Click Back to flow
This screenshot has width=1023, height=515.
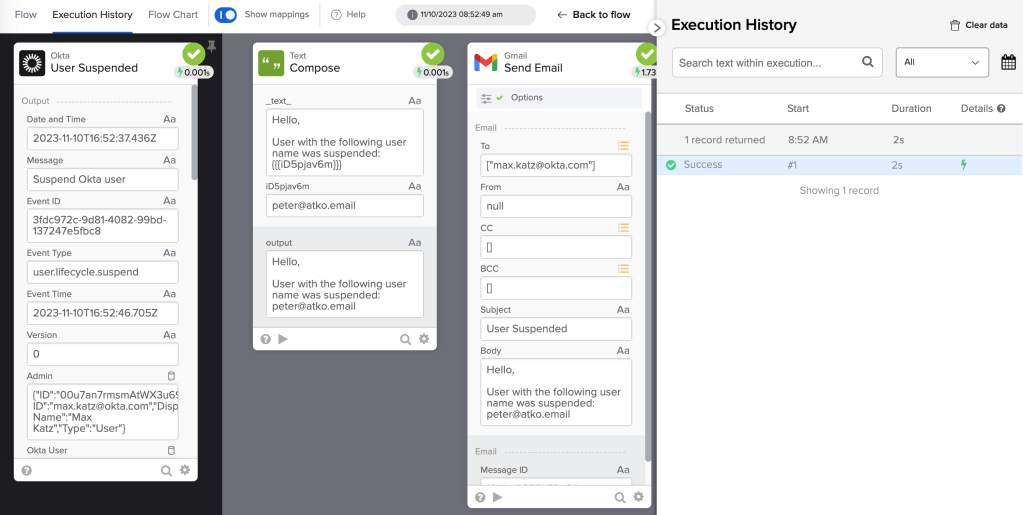tap(593, 15)
